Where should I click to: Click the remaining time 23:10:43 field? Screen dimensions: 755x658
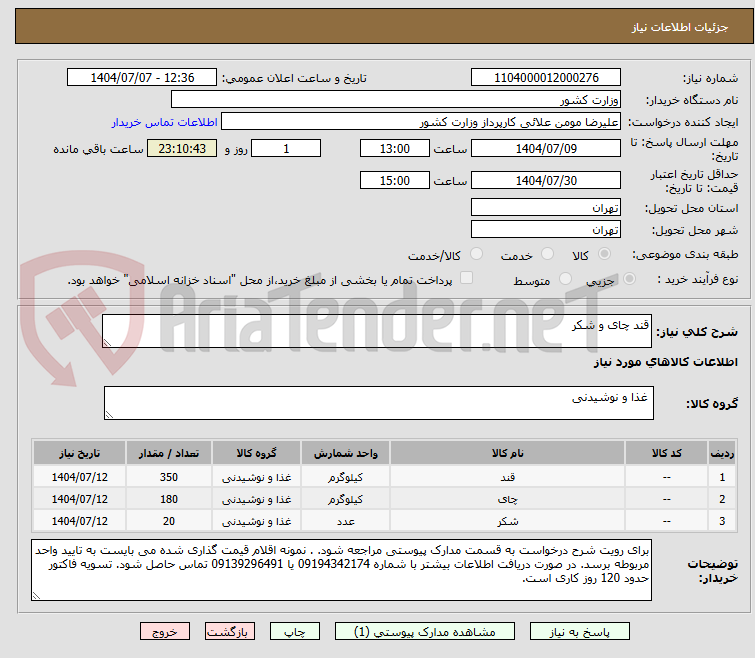(181, 149)
